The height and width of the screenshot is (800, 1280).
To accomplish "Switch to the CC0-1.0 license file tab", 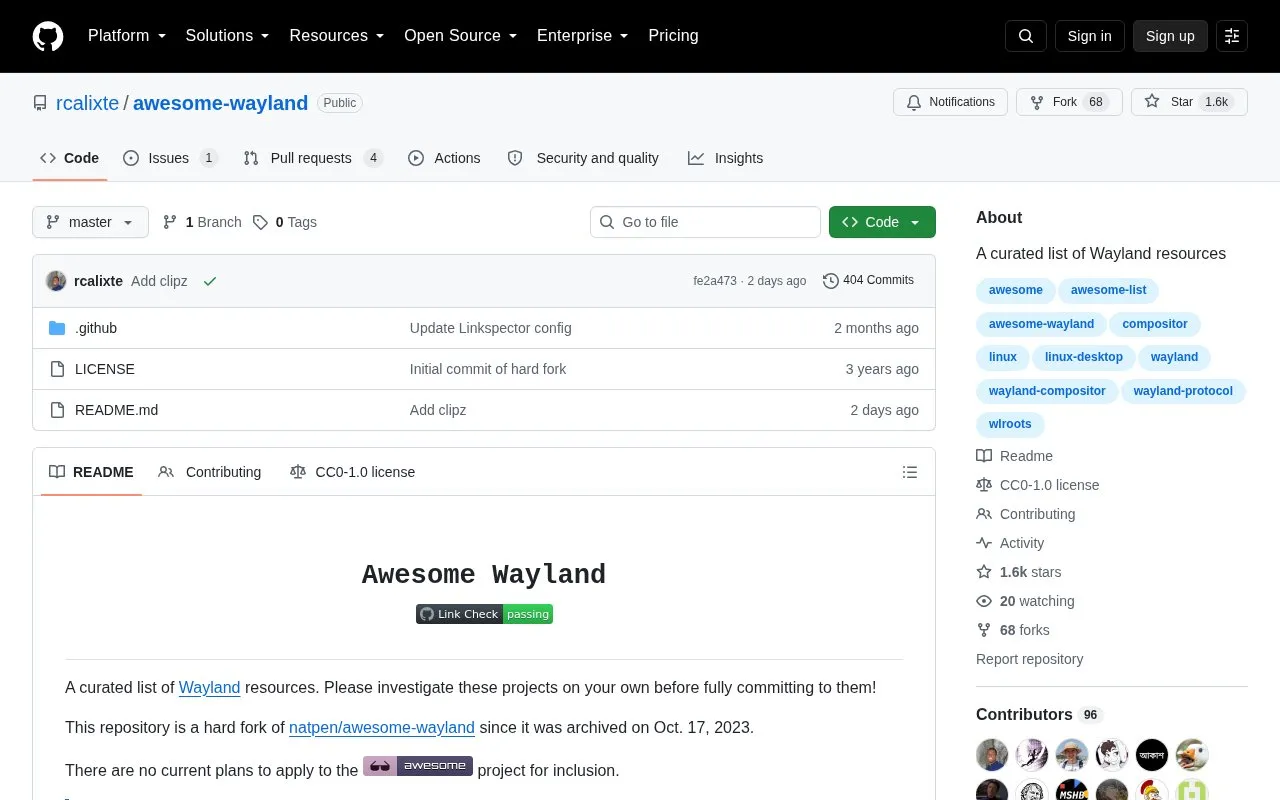I will (352, 472).
